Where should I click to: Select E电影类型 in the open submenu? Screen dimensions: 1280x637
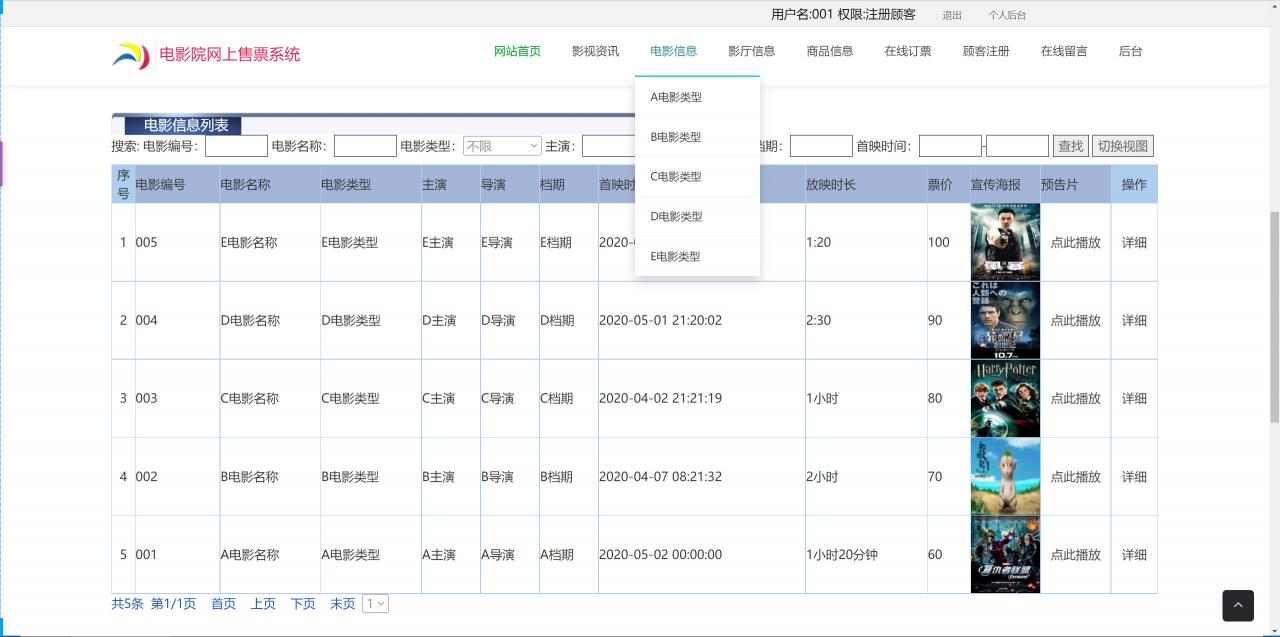pos(676,256)
